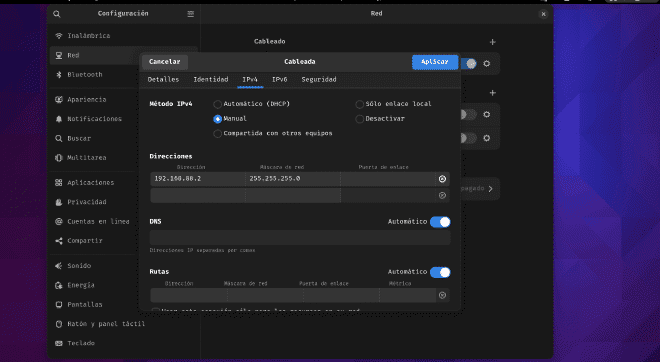
Task: Click the route Dirección input field
Action: click(x=189, y=295)
